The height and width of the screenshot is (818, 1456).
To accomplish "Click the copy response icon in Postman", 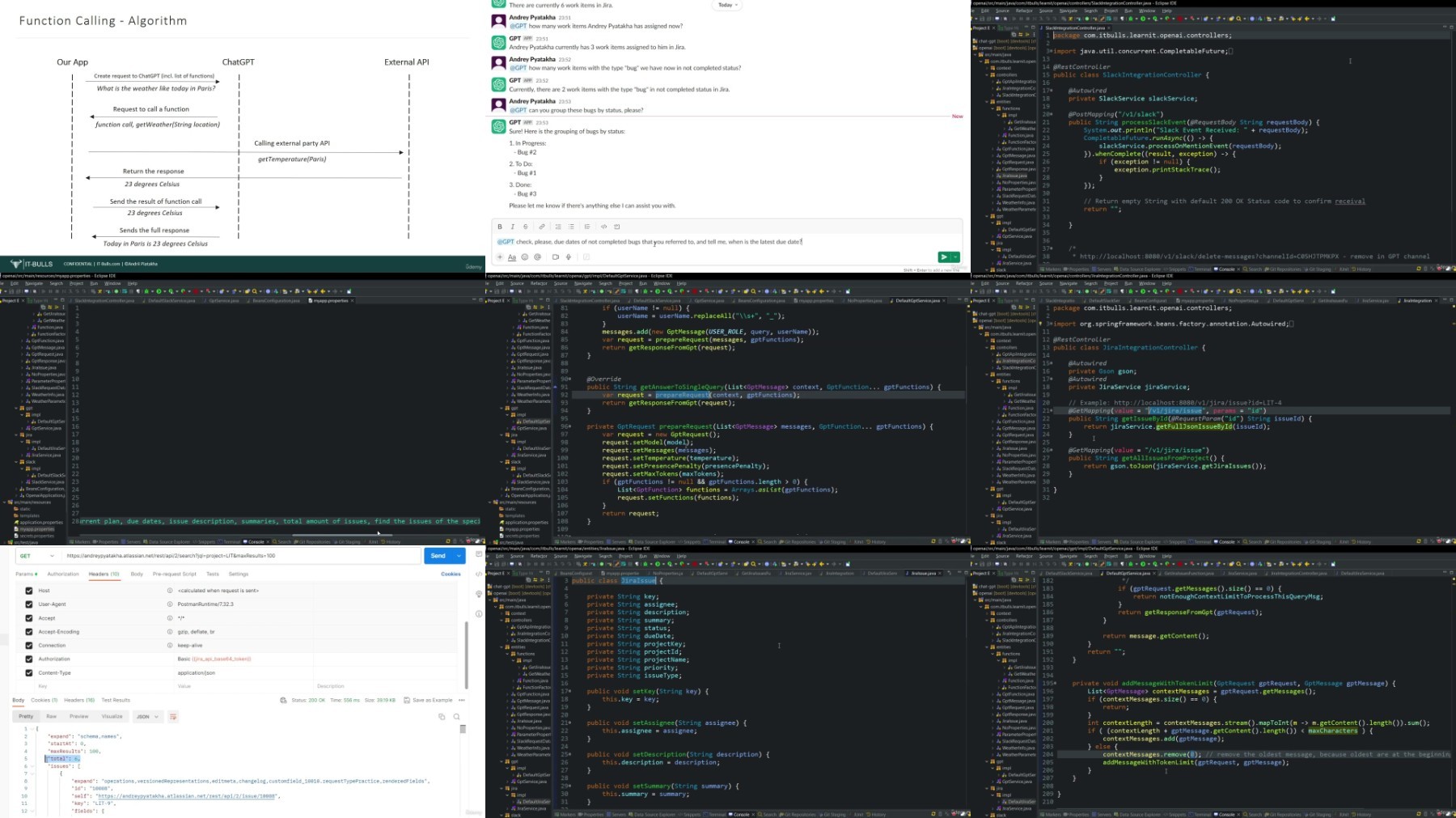I will point(442,717).
